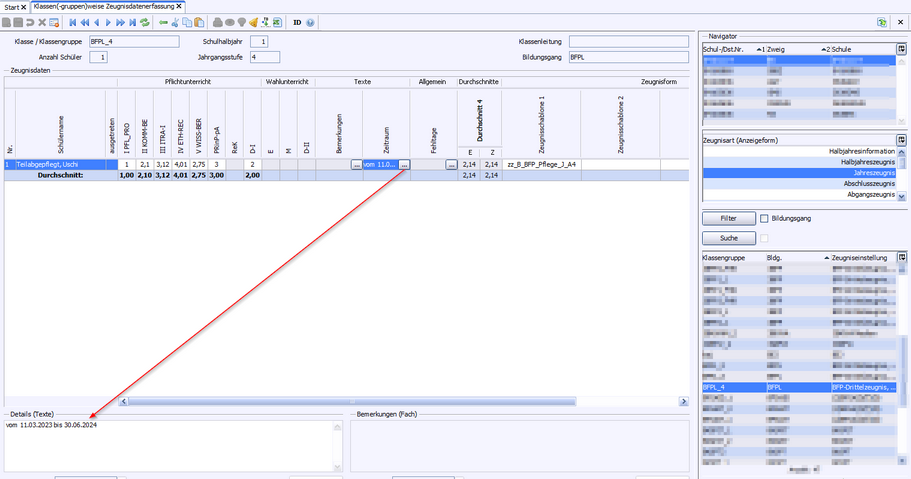Open the help question mark icon

pos(311,21)
